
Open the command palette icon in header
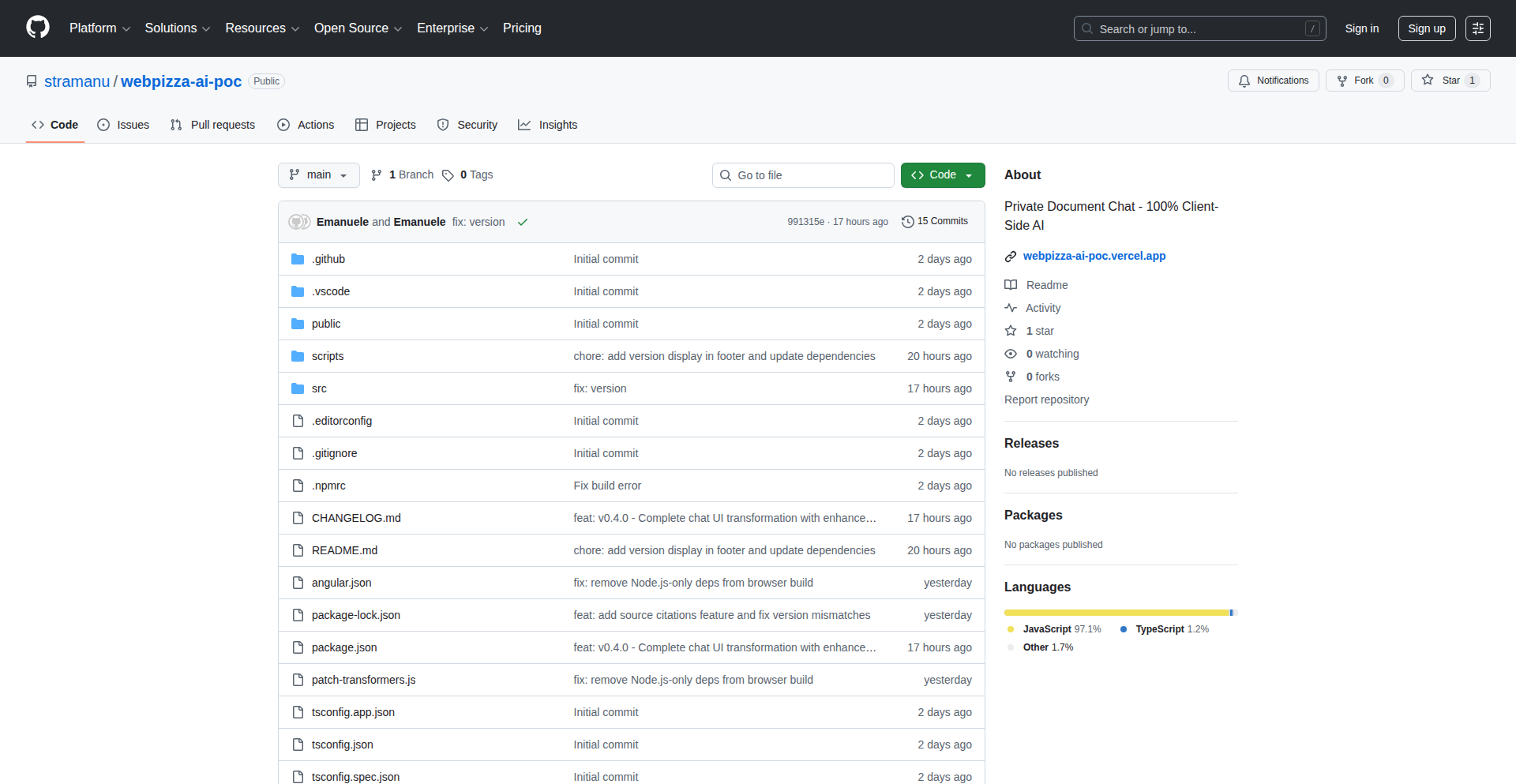point(1478,28)
